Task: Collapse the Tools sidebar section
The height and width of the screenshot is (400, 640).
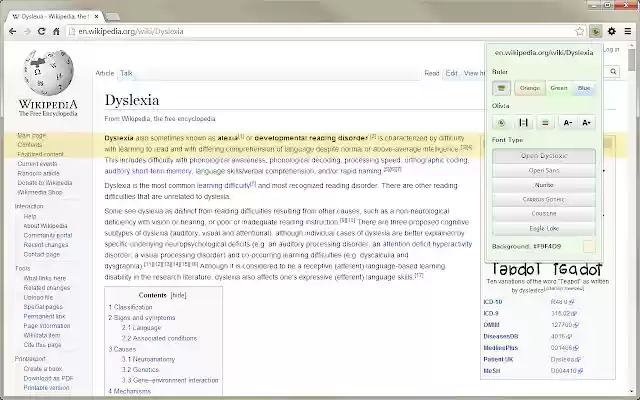Action: tap(22, 269)
